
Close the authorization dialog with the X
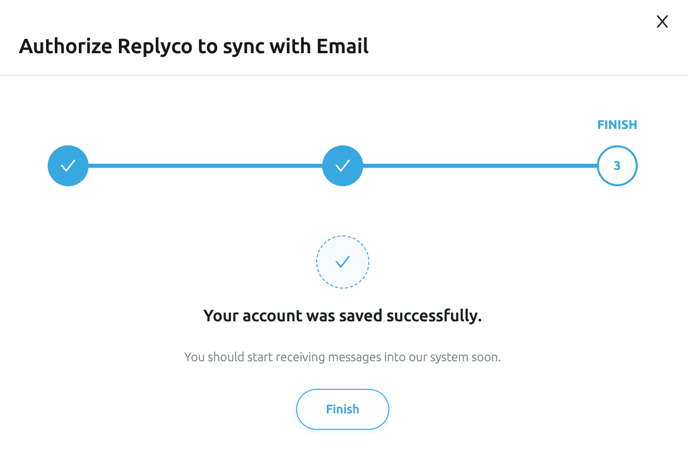click(x=662, y=22)
